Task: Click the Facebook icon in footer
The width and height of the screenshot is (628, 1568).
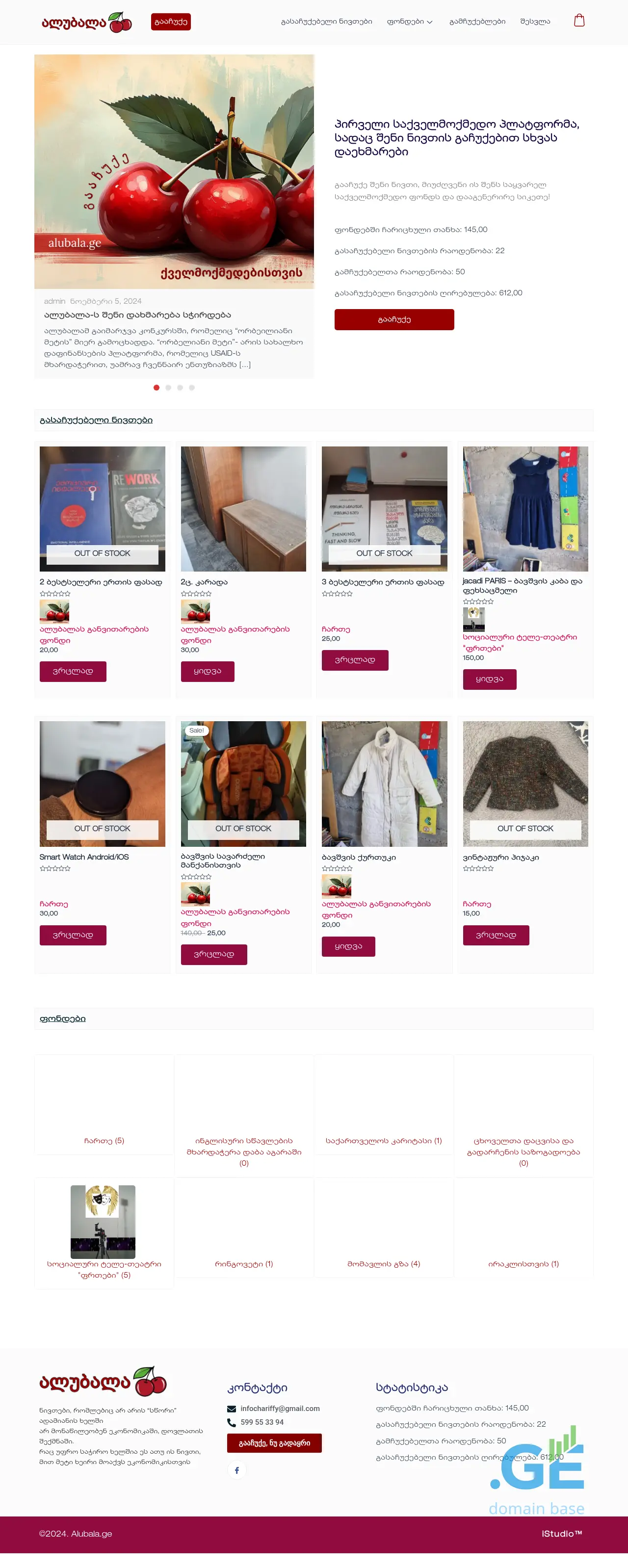Action: point(236,1470)
